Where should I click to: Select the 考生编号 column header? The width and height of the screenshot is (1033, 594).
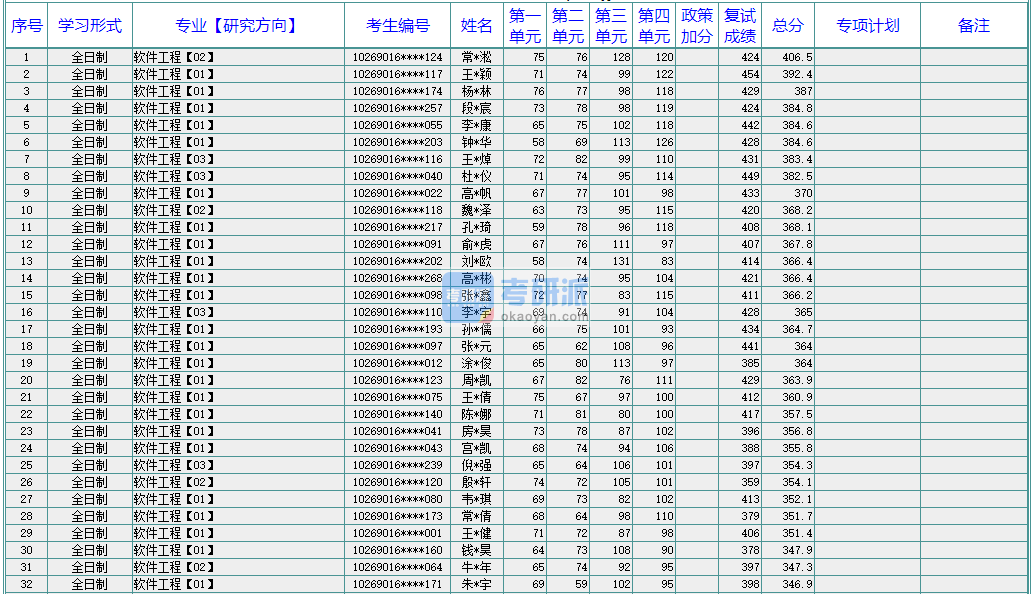click(x=398, y=26)
